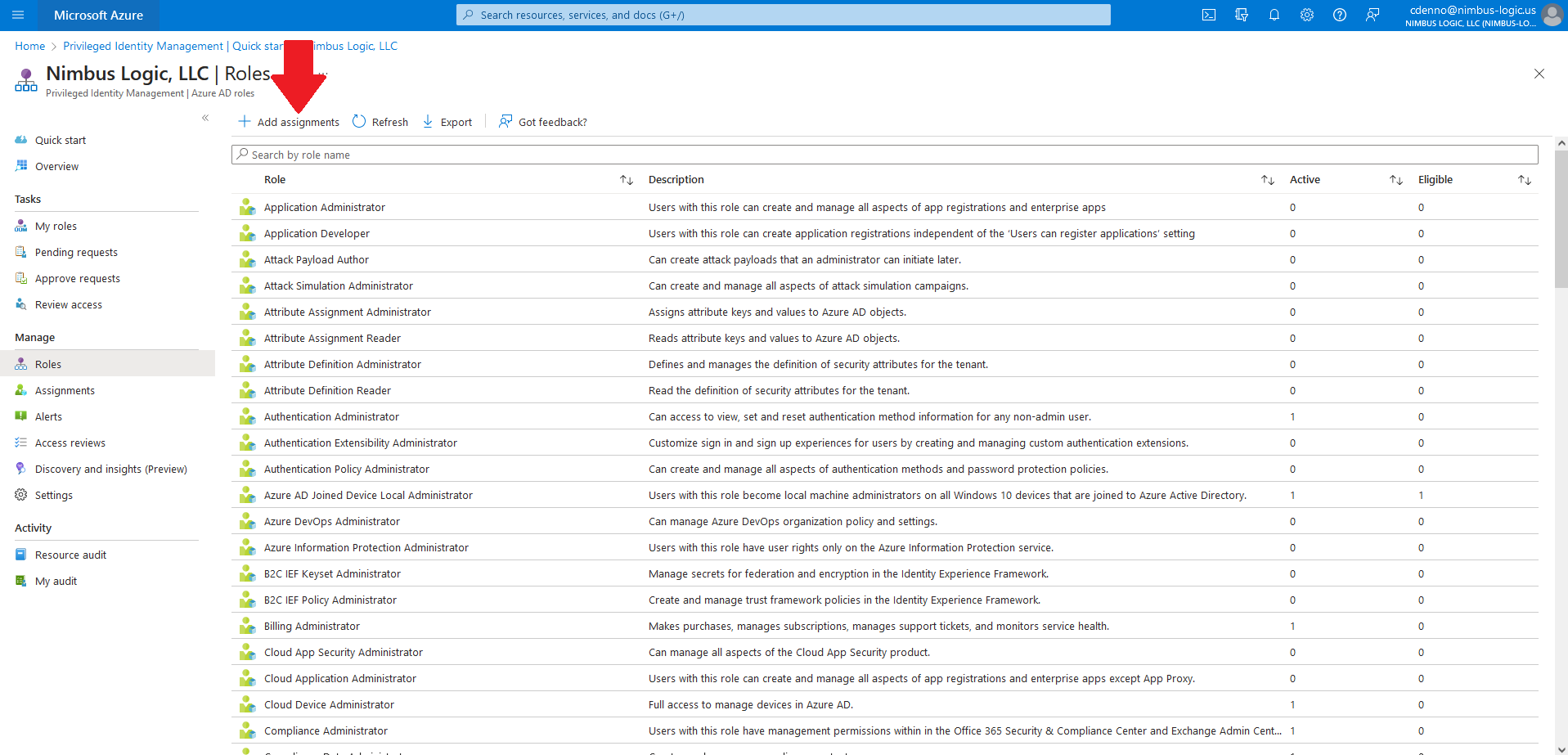Image resolution: width=1568 pixels, height=755 pixels.
Task: Open the Azure portal hamburger menu
Action: coord(18,15)
